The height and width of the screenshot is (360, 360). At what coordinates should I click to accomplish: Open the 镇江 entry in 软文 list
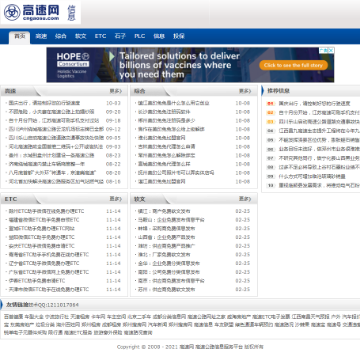(x=164, y=211)
